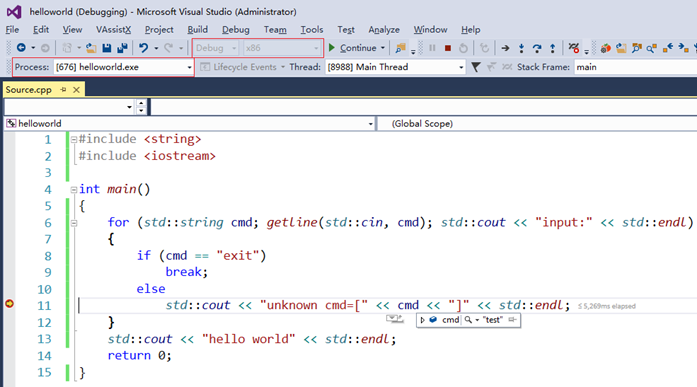
Task: Click the Open File folder icon
Action: coord(91,48)
